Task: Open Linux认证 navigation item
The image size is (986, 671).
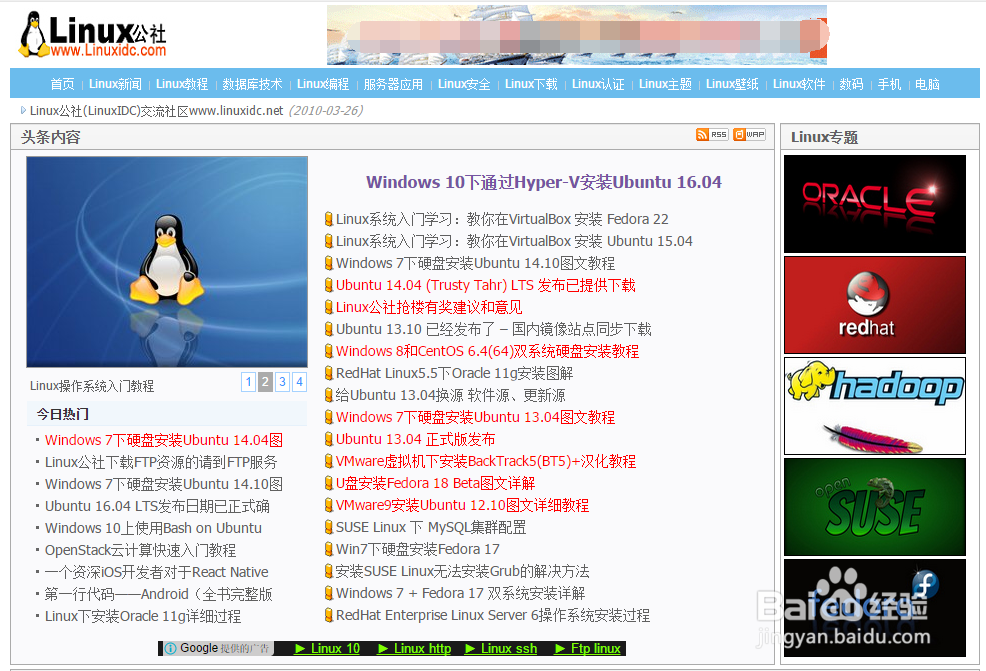Action: pyautogui.click(x=598, y=84)
